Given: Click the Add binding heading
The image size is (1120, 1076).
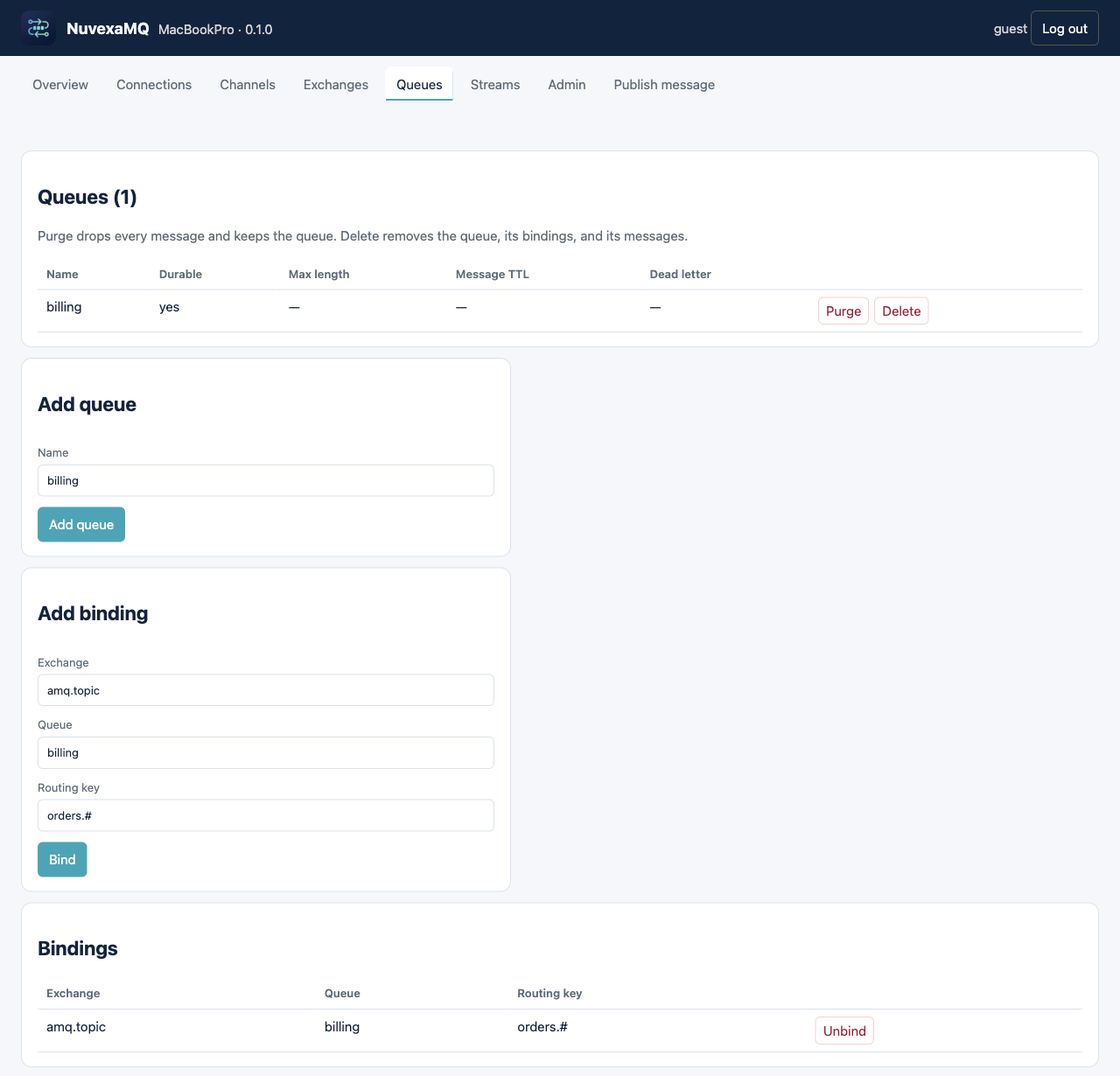Looking at the screenshot, I should [x=93, y=614].
